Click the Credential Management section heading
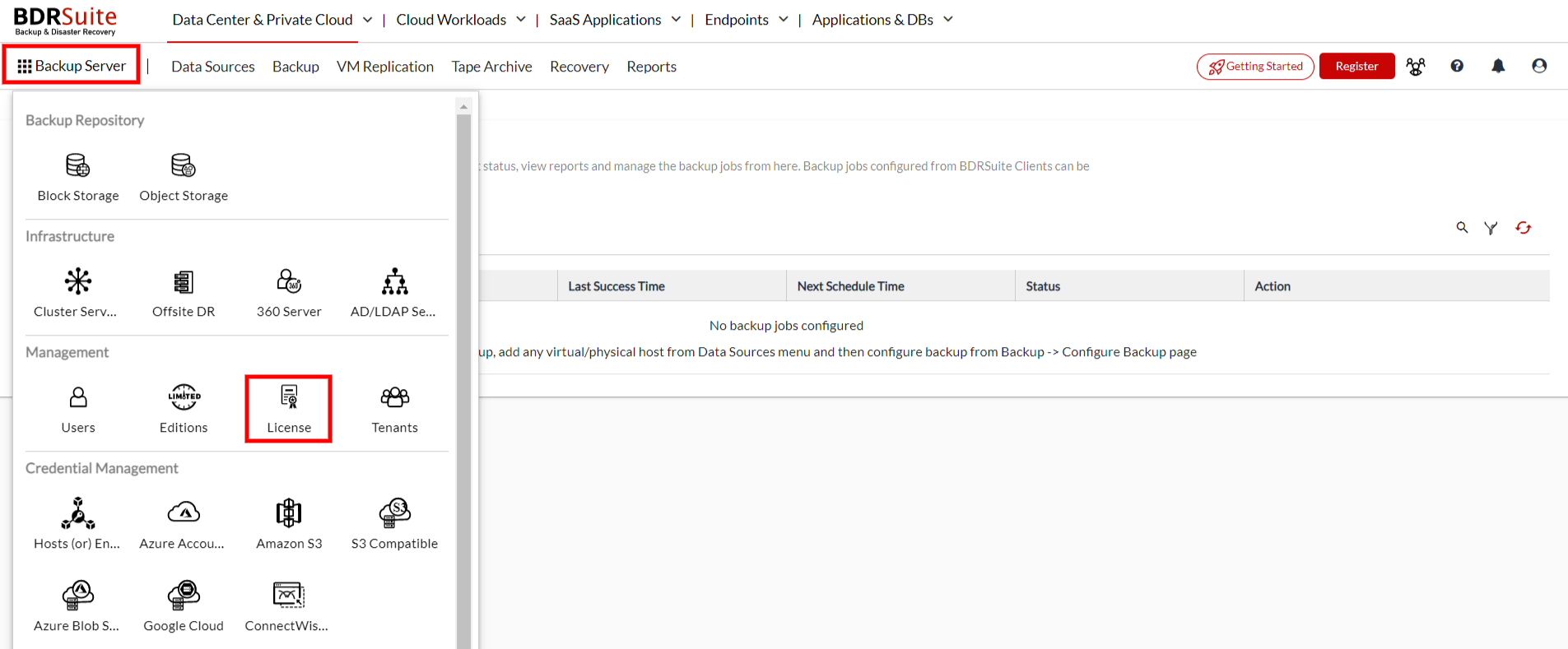Viewport: 1568px width, 649px height. 101,468
